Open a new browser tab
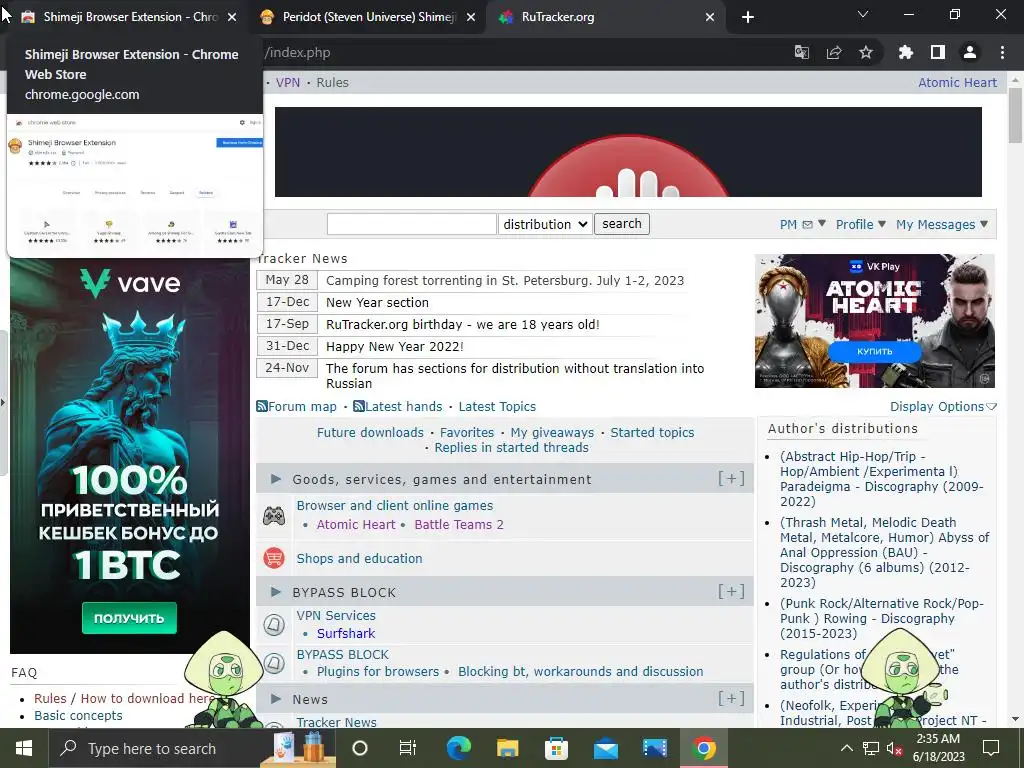The height and width of the screenshot is (768, 1024). (x=748, y=17)
